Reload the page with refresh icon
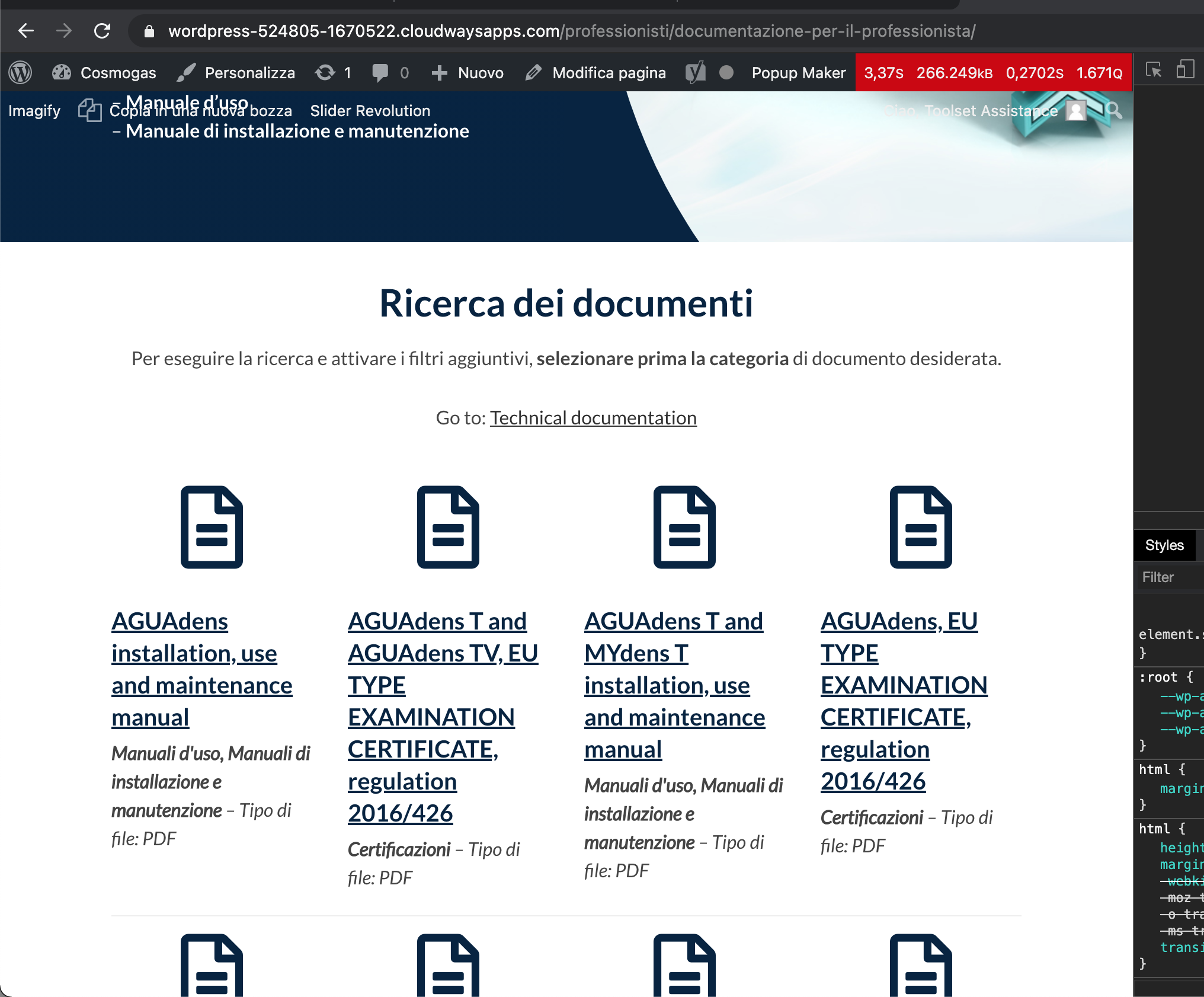This screenshot has height=997, width=1204. [103, 31]
